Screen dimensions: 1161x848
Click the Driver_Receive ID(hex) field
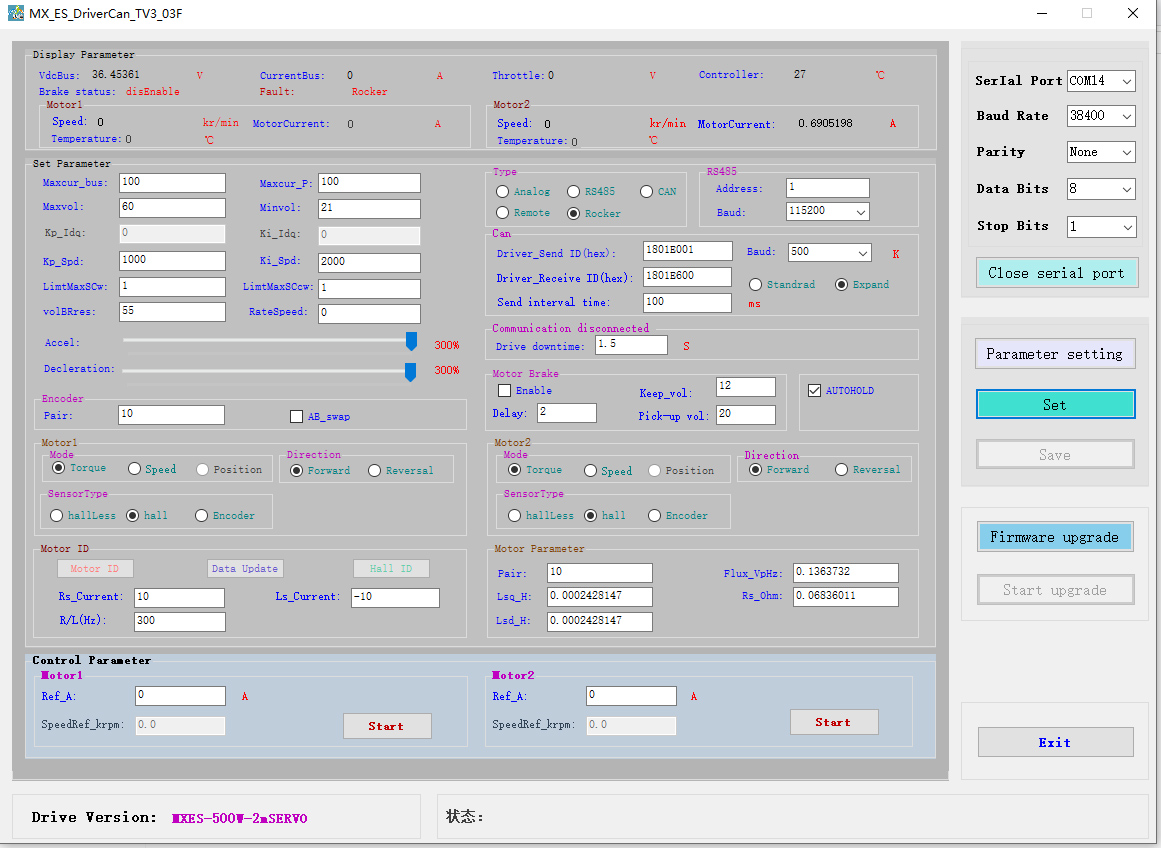(x=688, y=277)
